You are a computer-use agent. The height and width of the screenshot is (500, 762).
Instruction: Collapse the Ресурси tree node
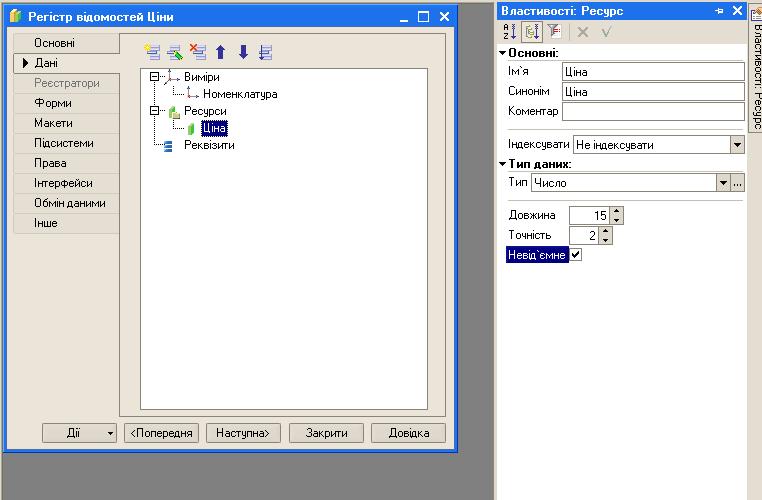tap(155, 111)
